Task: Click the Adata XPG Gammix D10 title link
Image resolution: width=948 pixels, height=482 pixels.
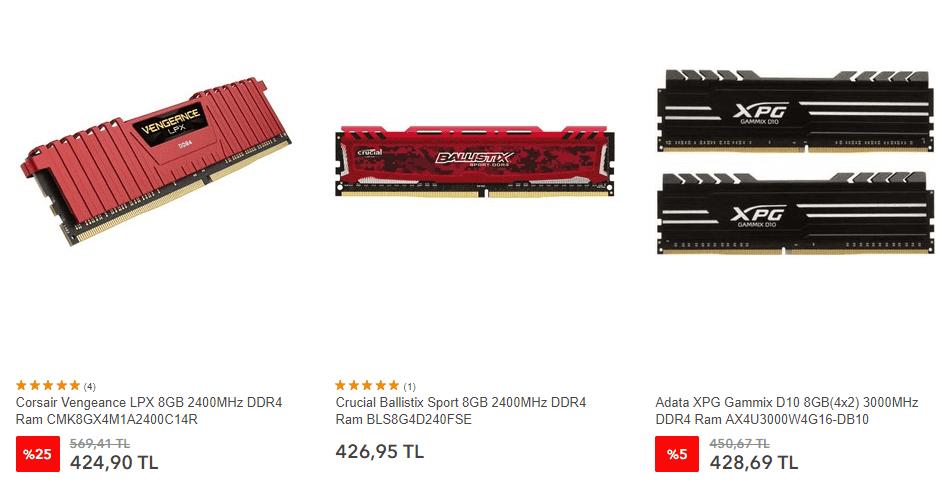Action: (x=787, y=411)
